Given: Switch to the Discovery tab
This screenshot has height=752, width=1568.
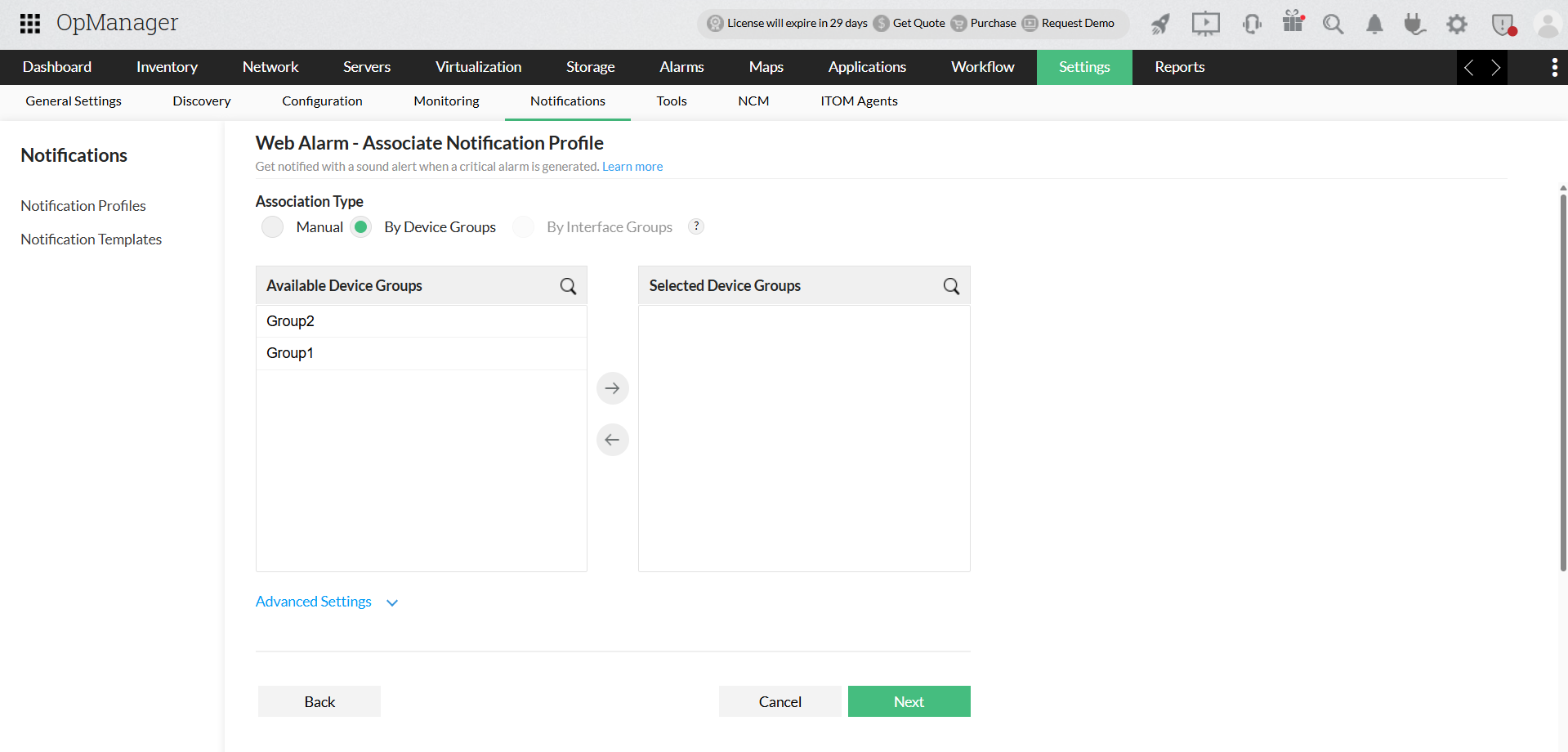Looking at the screenshot, I should tap(201, 101).
